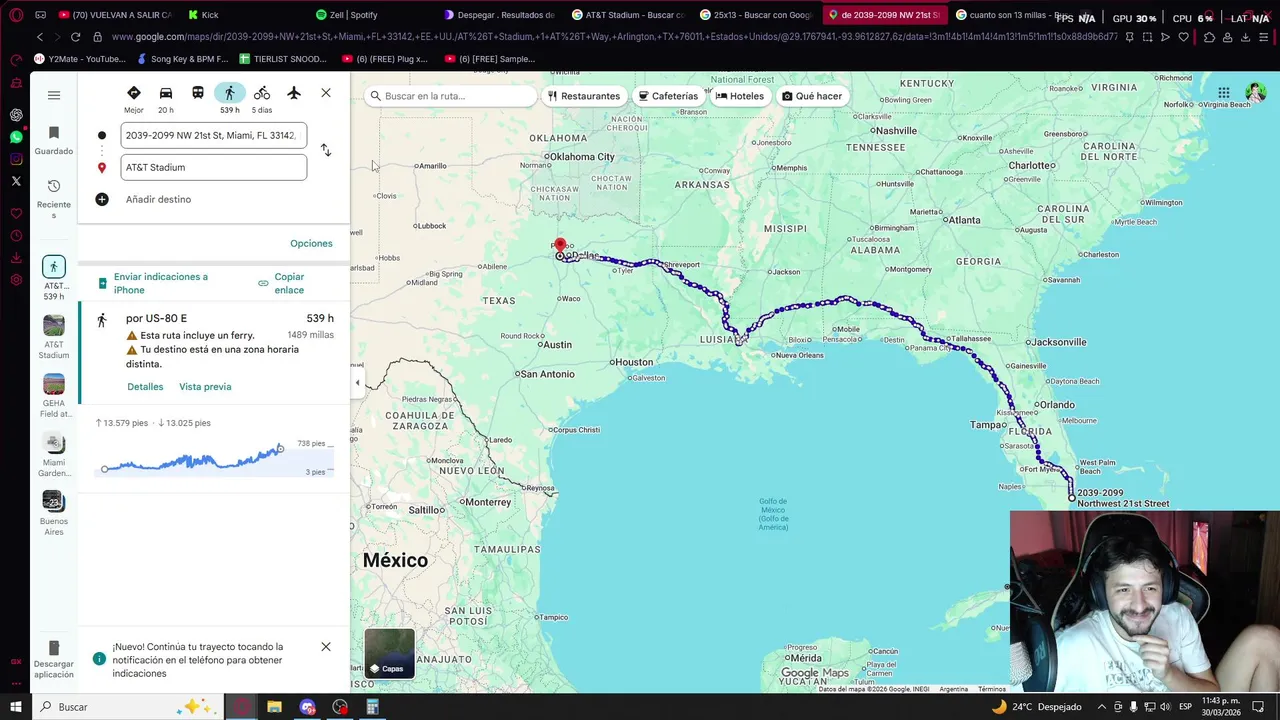This screenshot has width=1280, height=720.
Task: Dismiss the ¡Nuevo! notification banner
Action: tap(326, 647)
